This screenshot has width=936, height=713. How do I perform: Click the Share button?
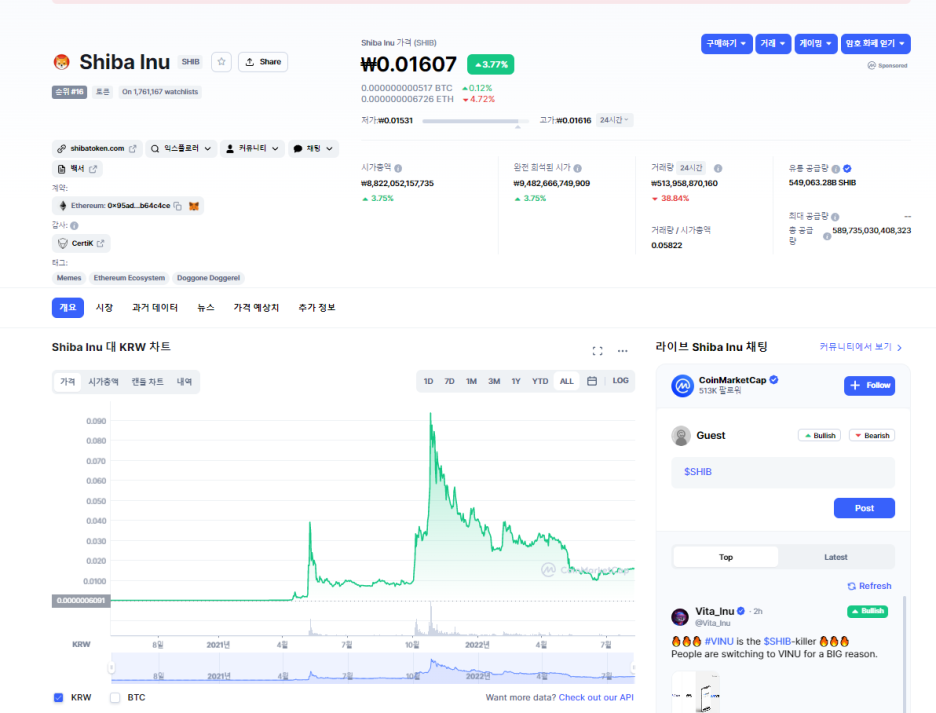tap(263, 62)
